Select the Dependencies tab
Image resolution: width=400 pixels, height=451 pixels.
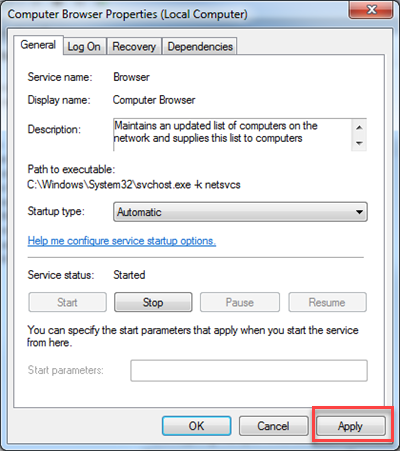pos(200,46)
